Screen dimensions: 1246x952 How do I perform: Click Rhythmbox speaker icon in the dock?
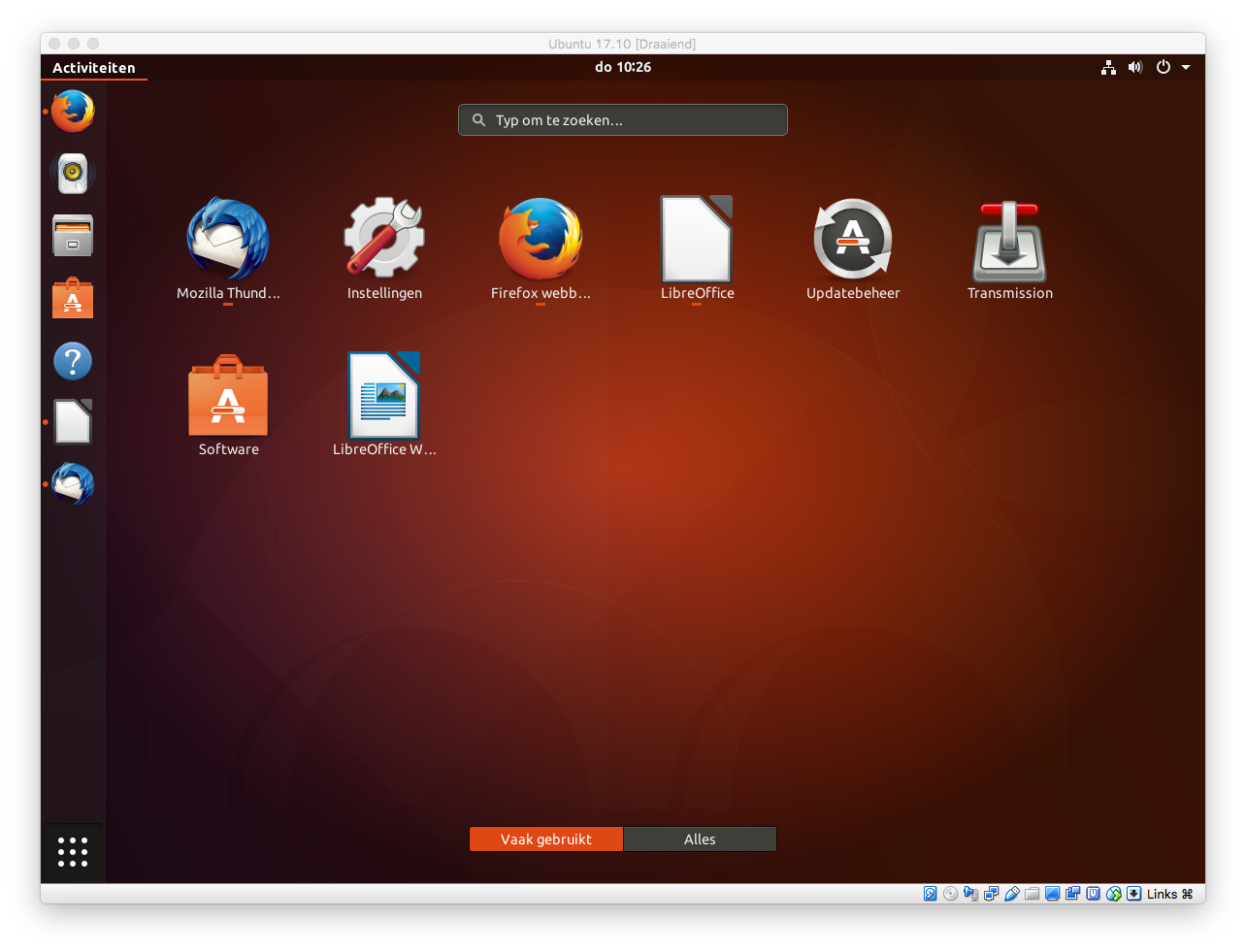click(x=73, y=175)
